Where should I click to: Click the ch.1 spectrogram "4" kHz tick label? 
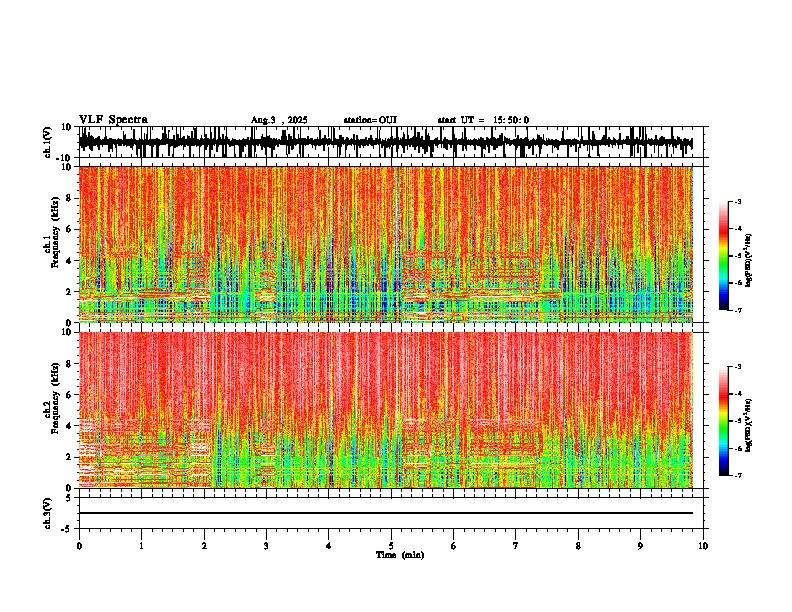(x=70, y=261)
